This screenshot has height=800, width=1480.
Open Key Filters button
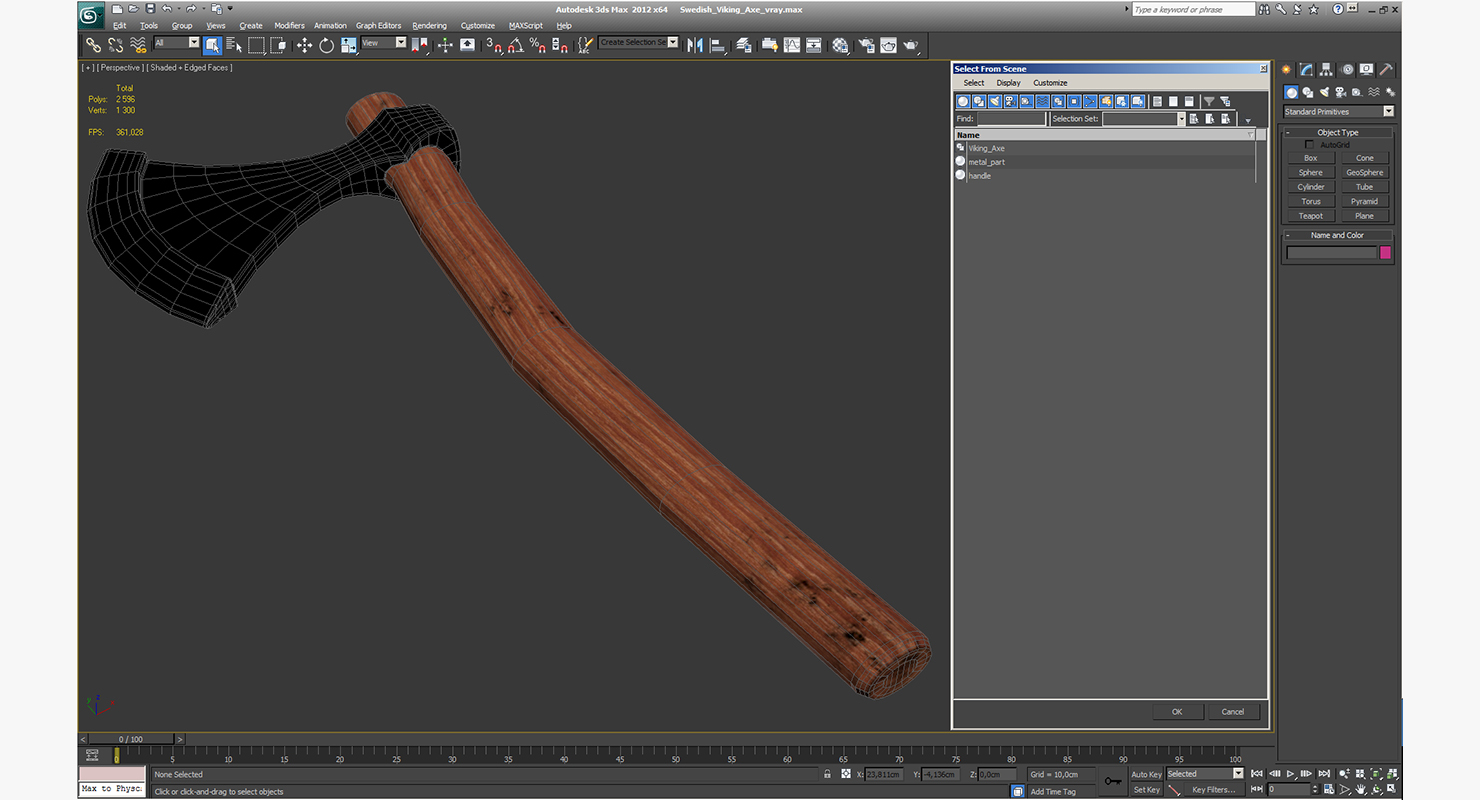tap(1212, 790)
